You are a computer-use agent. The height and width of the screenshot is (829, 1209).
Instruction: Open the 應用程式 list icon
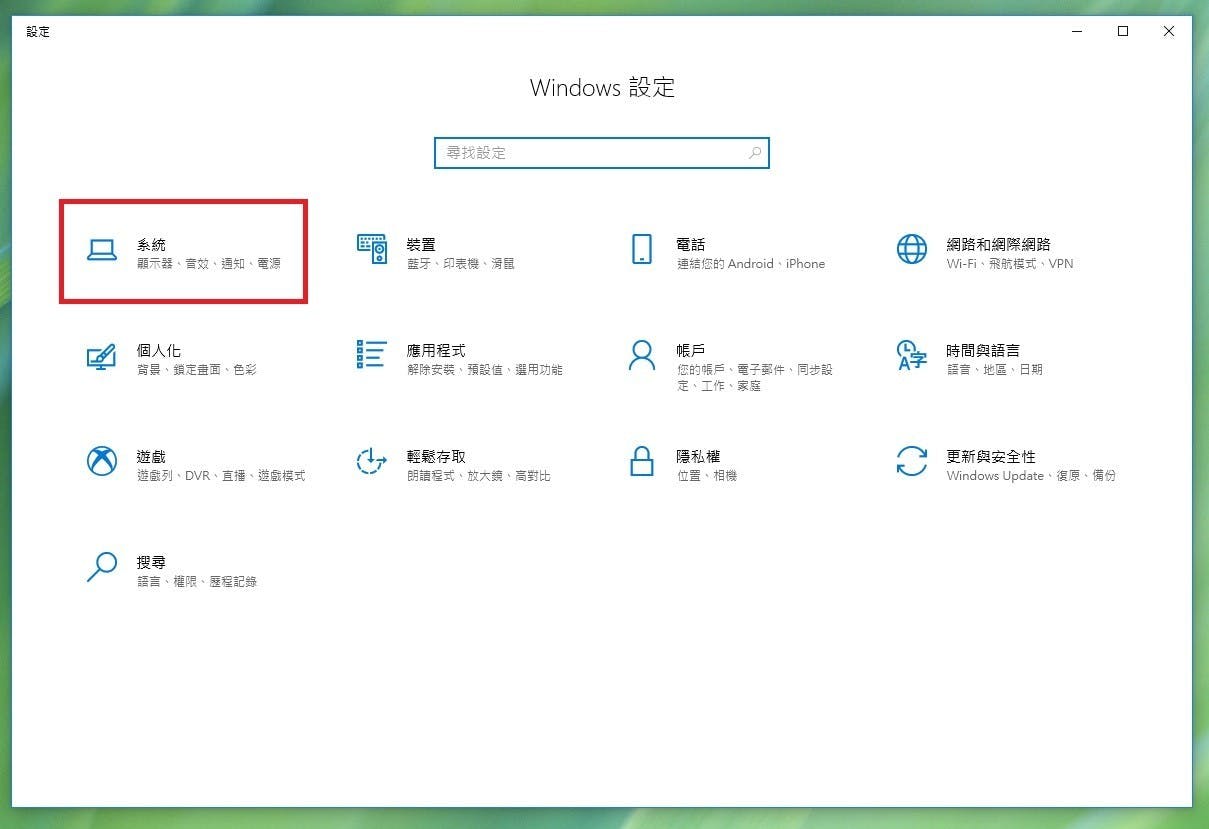(372, 355)
